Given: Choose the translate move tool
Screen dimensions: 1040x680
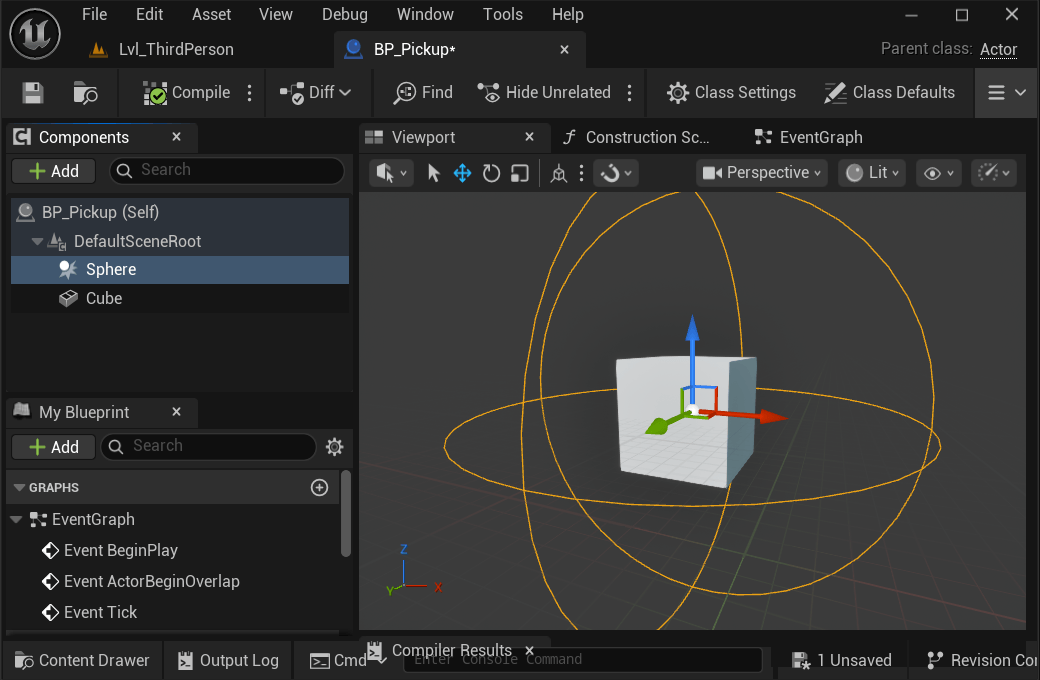Looking at the screenshot, I should point(462,173).
